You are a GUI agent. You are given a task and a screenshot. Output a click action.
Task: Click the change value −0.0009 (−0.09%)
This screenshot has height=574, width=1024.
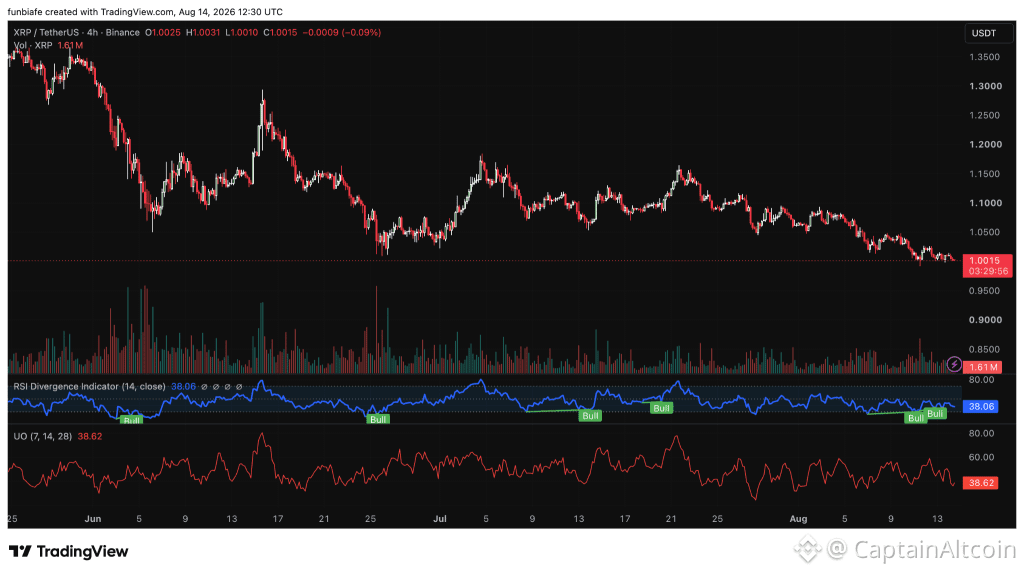click(x=342, y=33)
